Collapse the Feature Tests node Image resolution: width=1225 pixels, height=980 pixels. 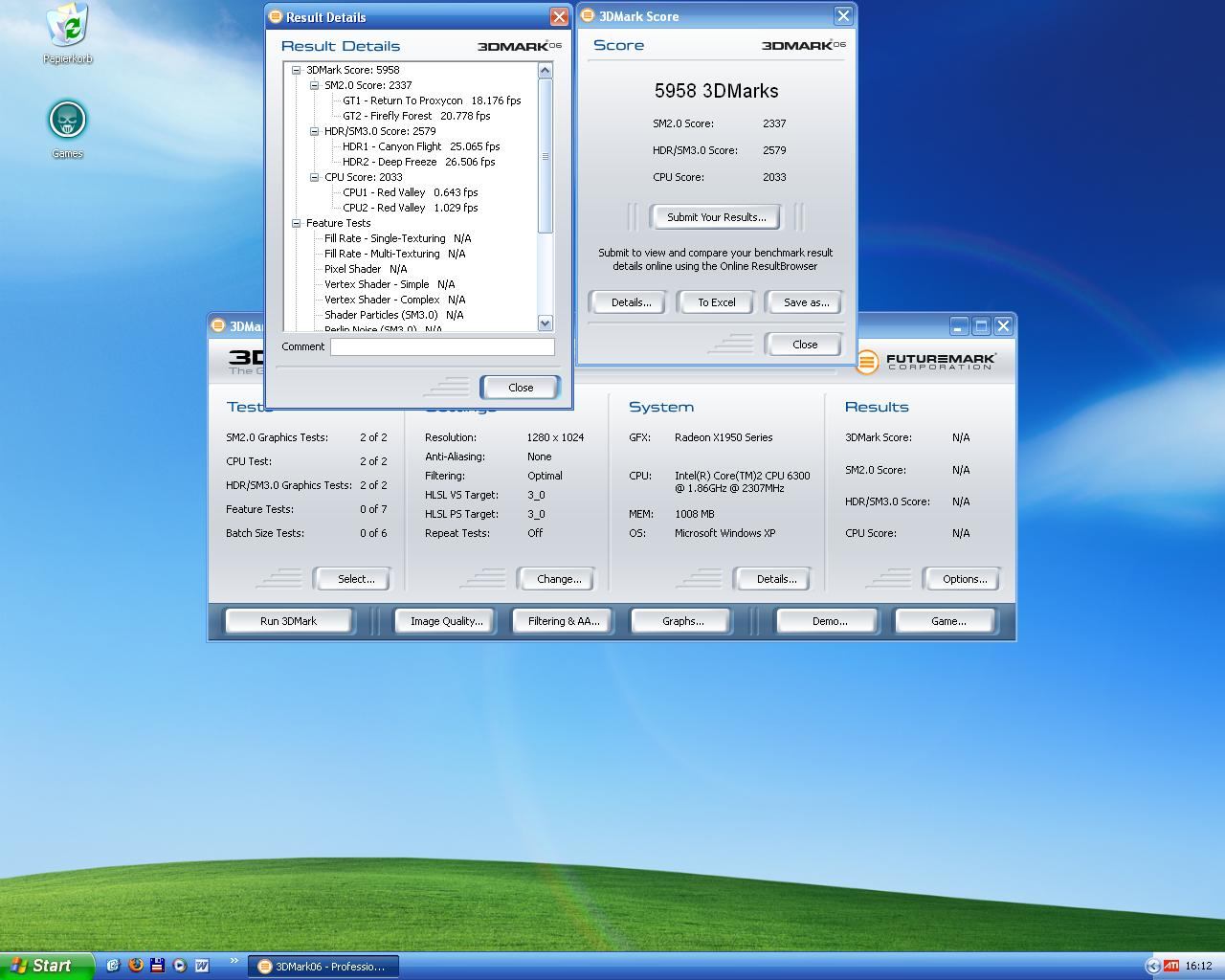297,223
